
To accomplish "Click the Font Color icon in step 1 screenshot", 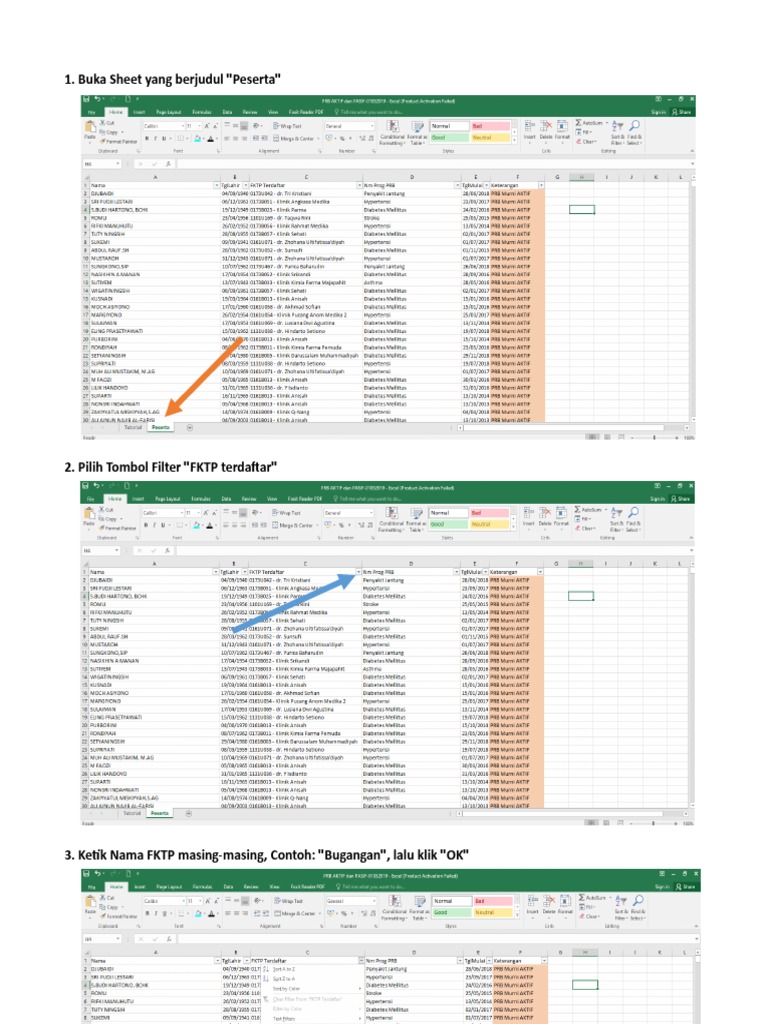I will [x=210, y=138].
